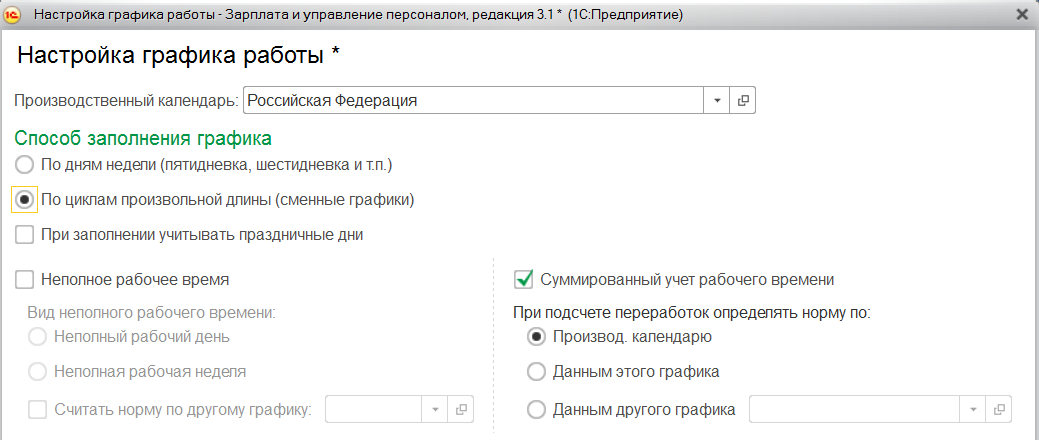
Task: Open the other norm schedule record icon
Action: coord(461,409)
